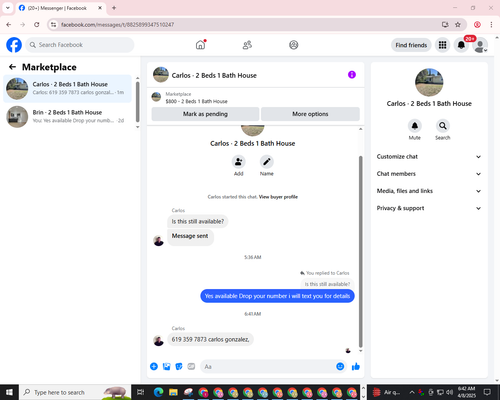Image resolution: width=500 pixels, height=400 pixels.
Task: Send a thumbs-up like
Action: (356, 367)
